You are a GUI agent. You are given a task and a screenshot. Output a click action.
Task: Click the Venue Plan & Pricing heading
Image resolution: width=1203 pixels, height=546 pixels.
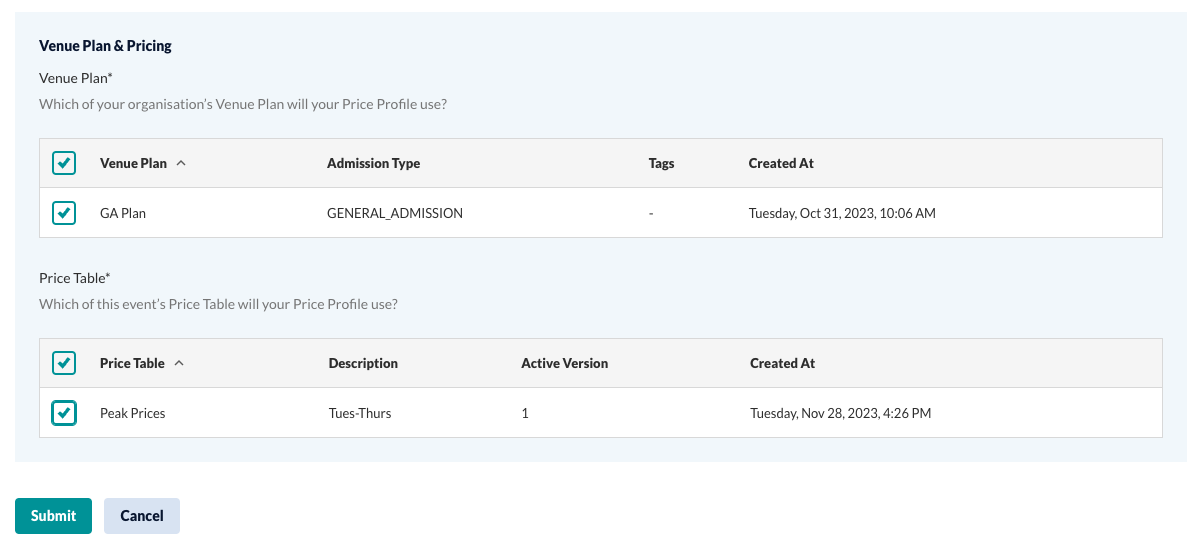pyautogui.click(x=105, y=46)
